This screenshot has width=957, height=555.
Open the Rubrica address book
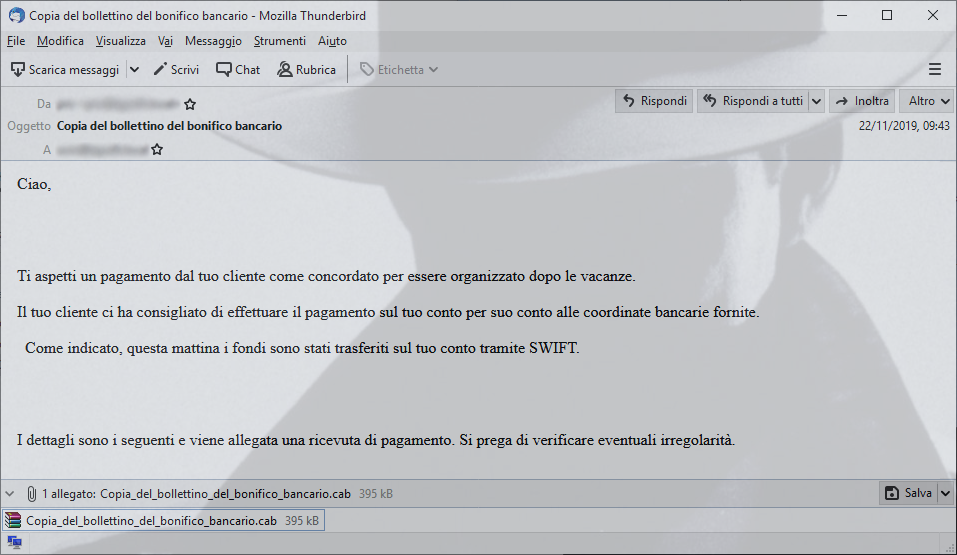click(x=306, y=70)
